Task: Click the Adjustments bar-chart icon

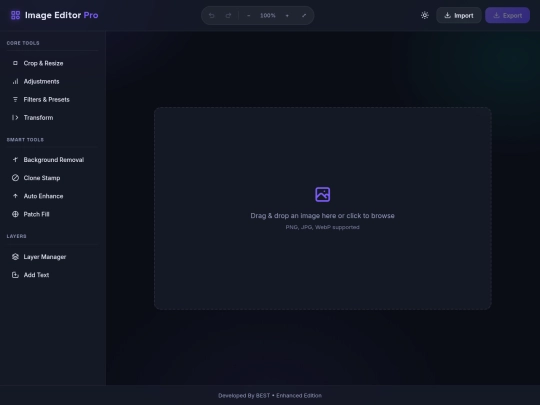Action: click(x=15, y=81)
